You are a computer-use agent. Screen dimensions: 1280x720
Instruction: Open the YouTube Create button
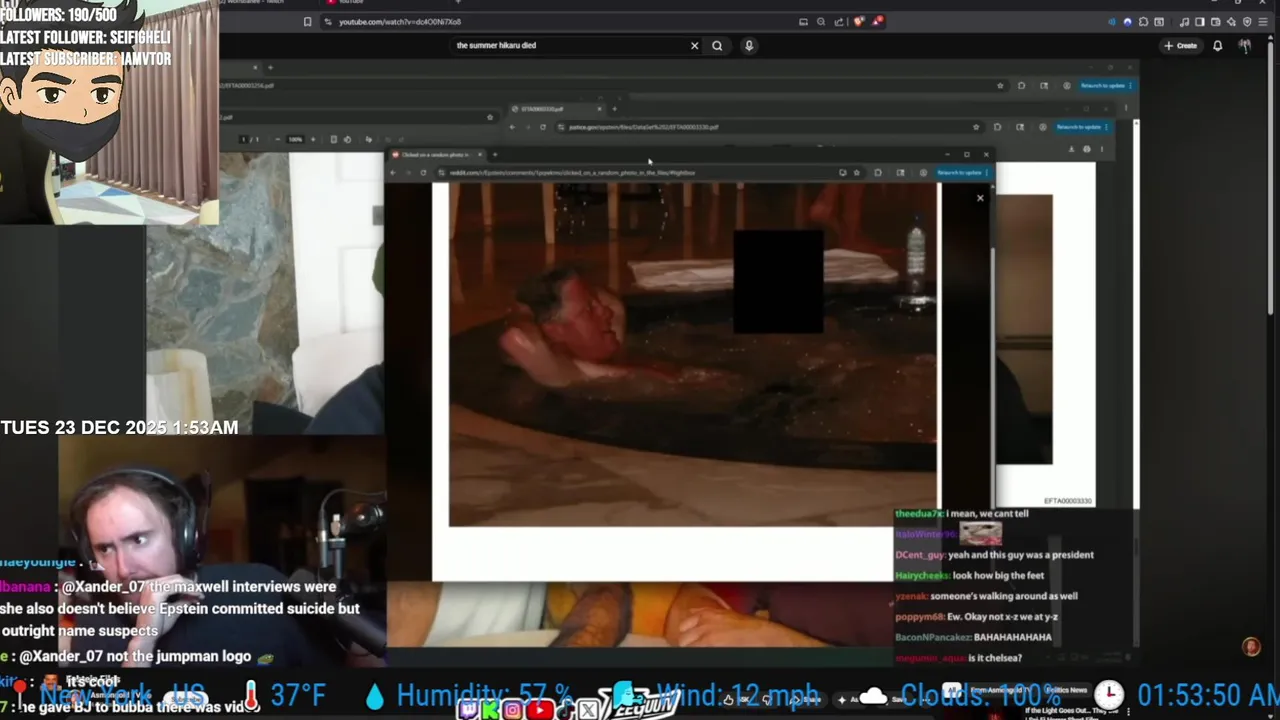coord(1180,45)
